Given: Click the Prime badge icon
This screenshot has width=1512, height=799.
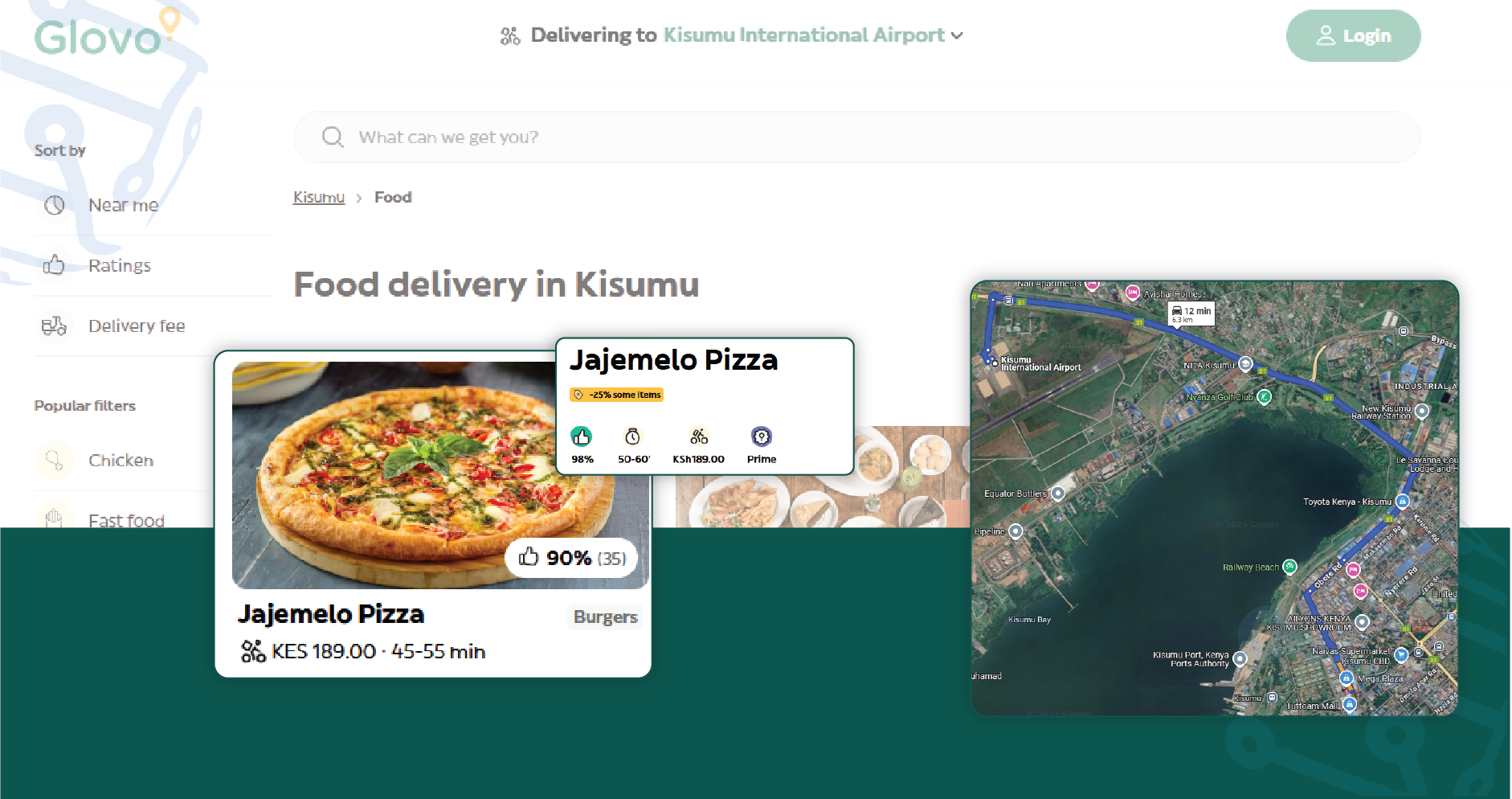Looking at the screenshot, I should [762, 436].
